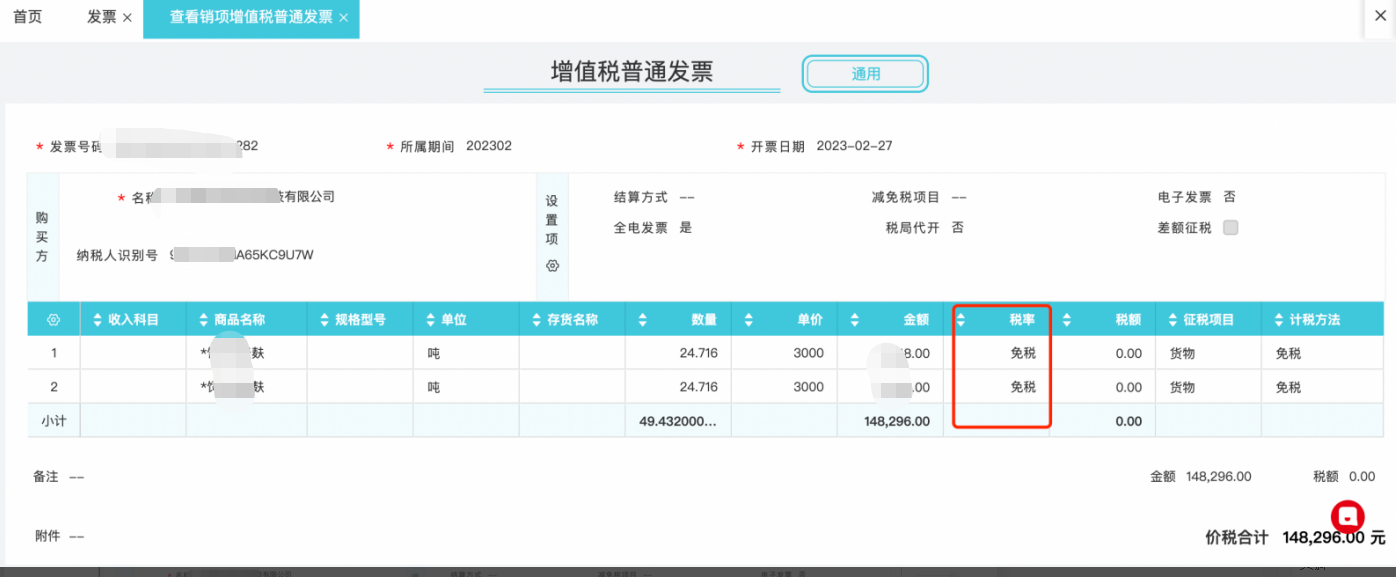Select the 免税 tax rate in row 1
This screenshot has height=577, width=1396.
[x=1022, y=353]
